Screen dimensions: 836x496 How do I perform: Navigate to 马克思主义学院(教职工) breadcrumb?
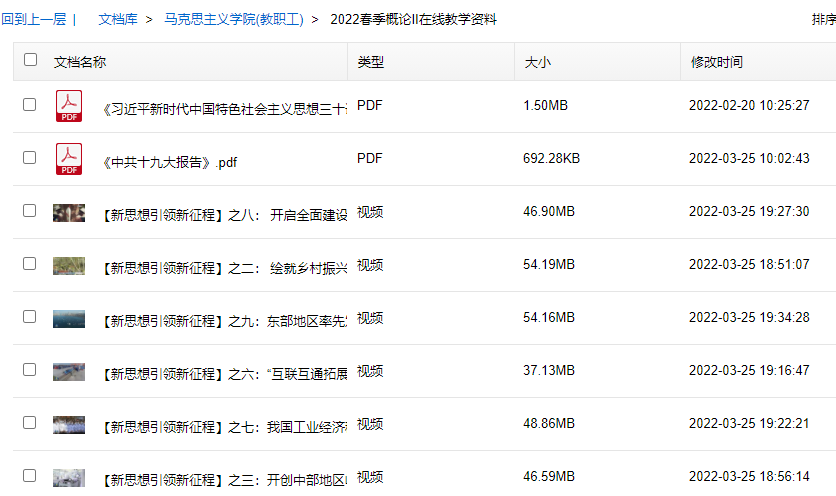point(234,19)
